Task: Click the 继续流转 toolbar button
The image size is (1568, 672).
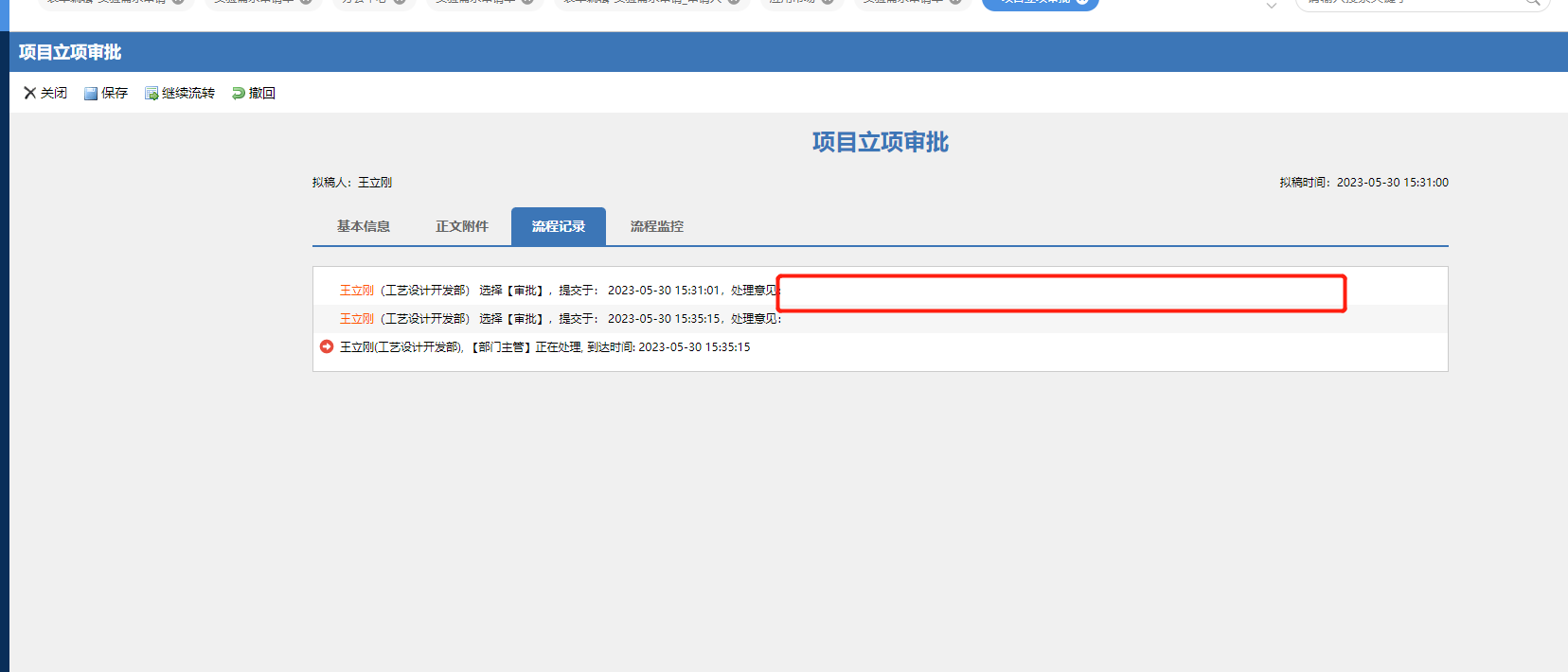Action: (x=180, y=93)
